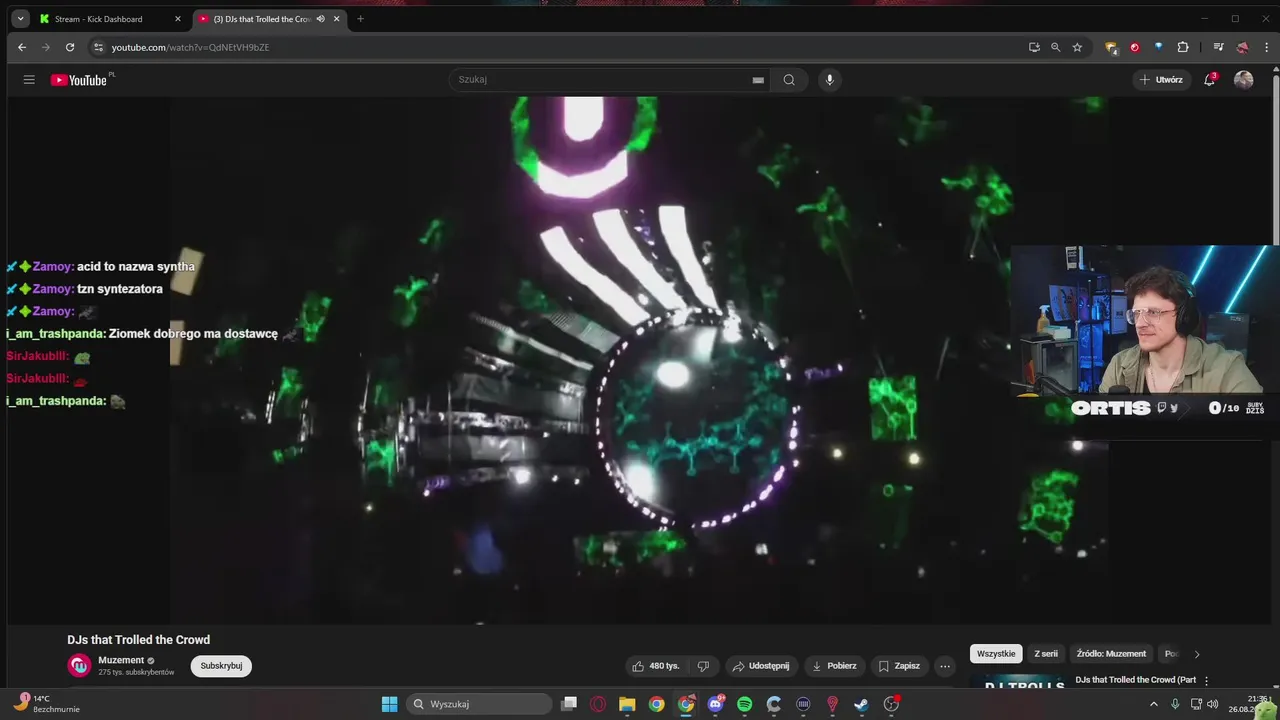This screenshot has width=1280, height=720.
Task: Focus the Szukaj search field
Action: [x=600, y=80]
